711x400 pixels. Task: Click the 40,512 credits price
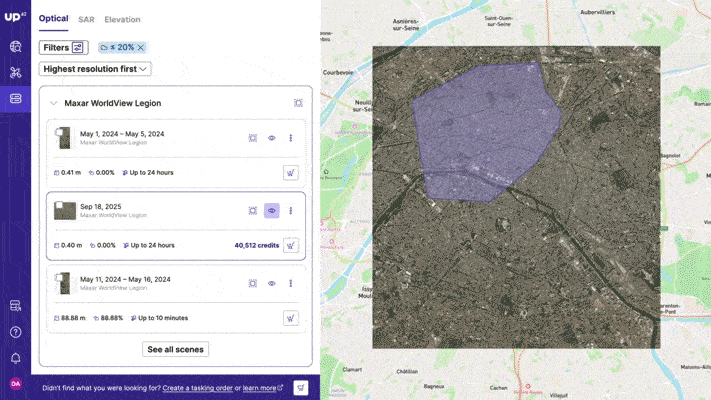click(x=257, y=245)
